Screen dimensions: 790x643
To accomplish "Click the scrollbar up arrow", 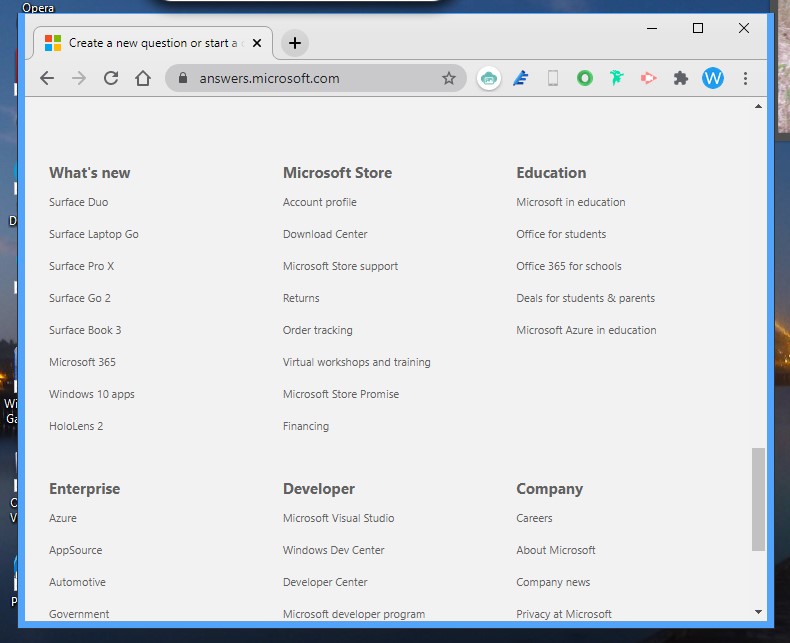I will [758, 106].
